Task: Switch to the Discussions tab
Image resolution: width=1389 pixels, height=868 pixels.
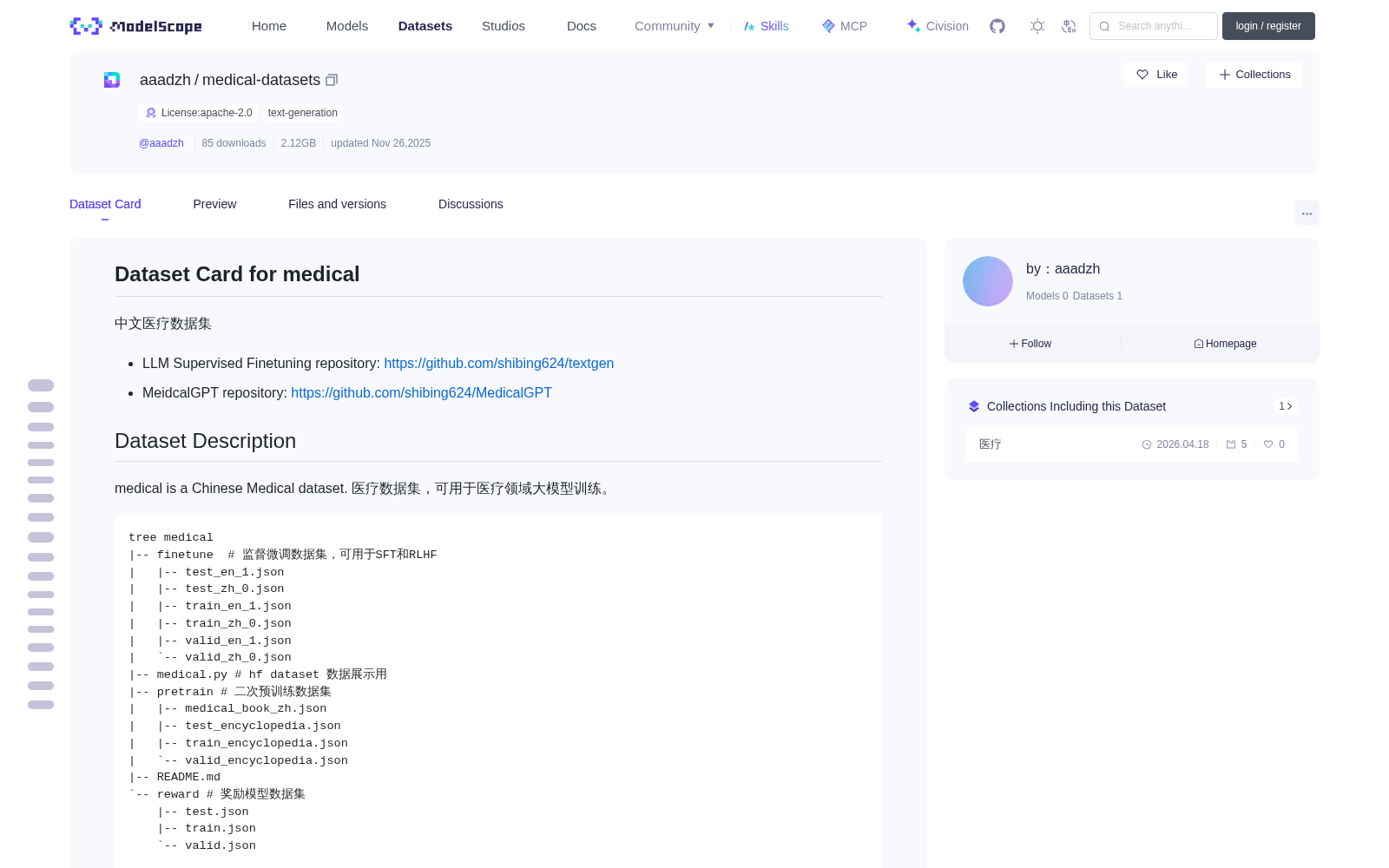Action: coord(471,204)
